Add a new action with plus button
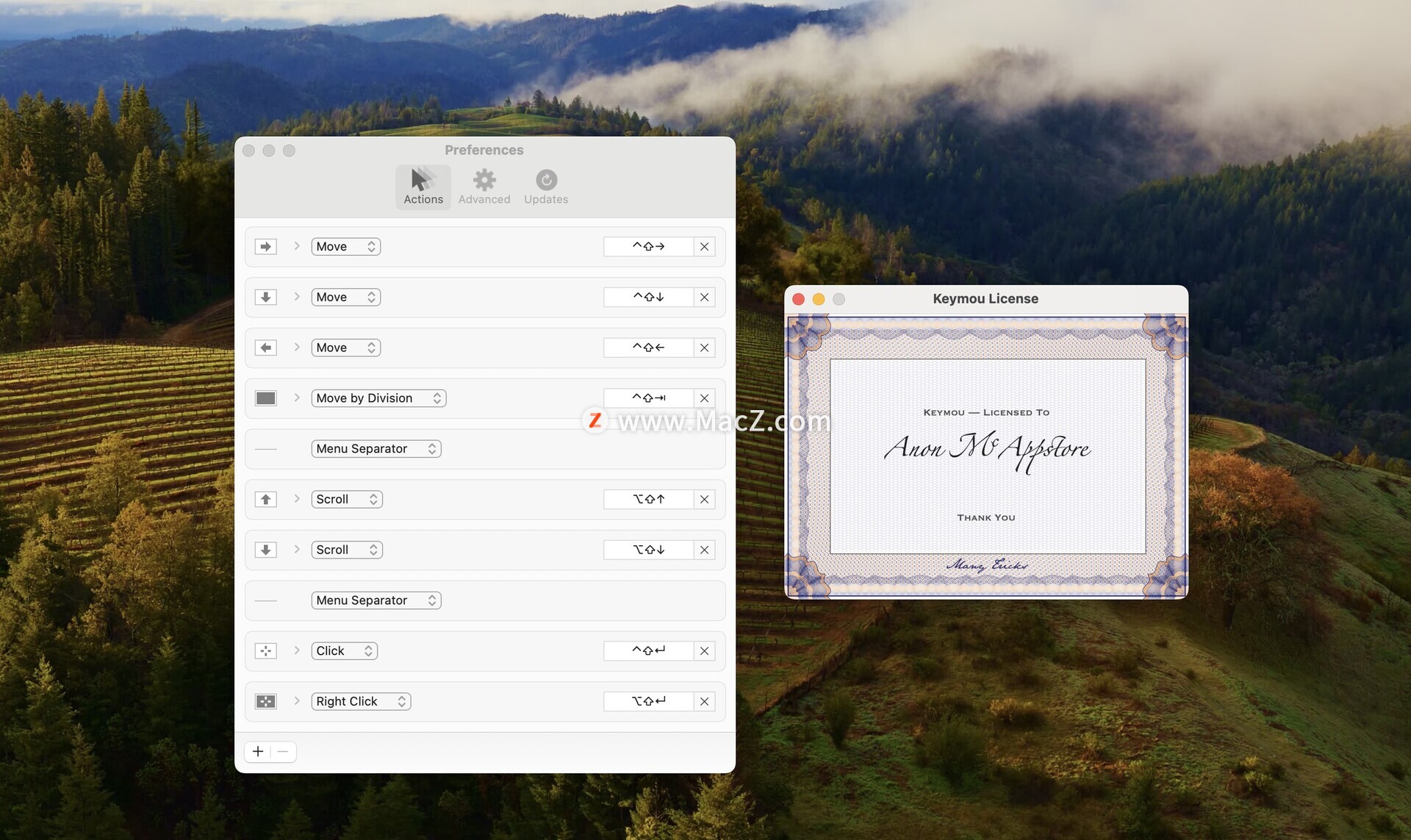The image size is (1411, 840). point(258,751)
